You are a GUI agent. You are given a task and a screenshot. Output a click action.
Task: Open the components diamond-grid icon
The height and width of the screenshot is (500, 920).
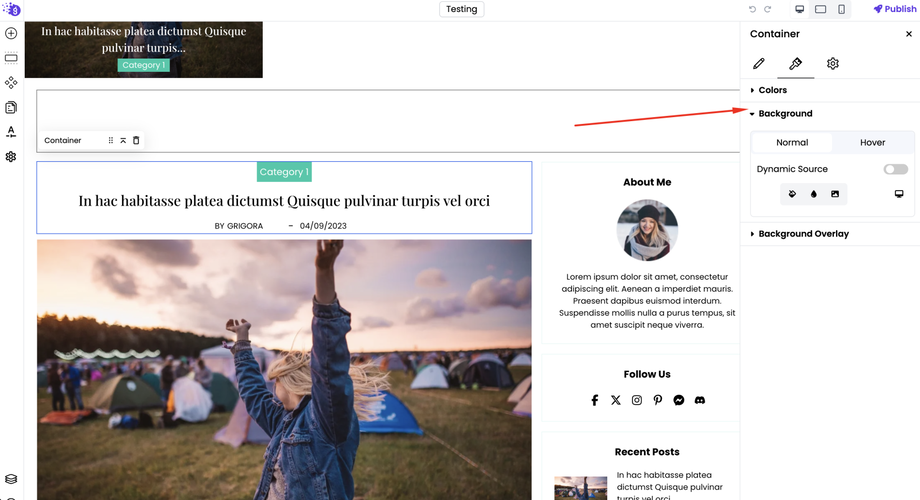[x=11, y=83]
